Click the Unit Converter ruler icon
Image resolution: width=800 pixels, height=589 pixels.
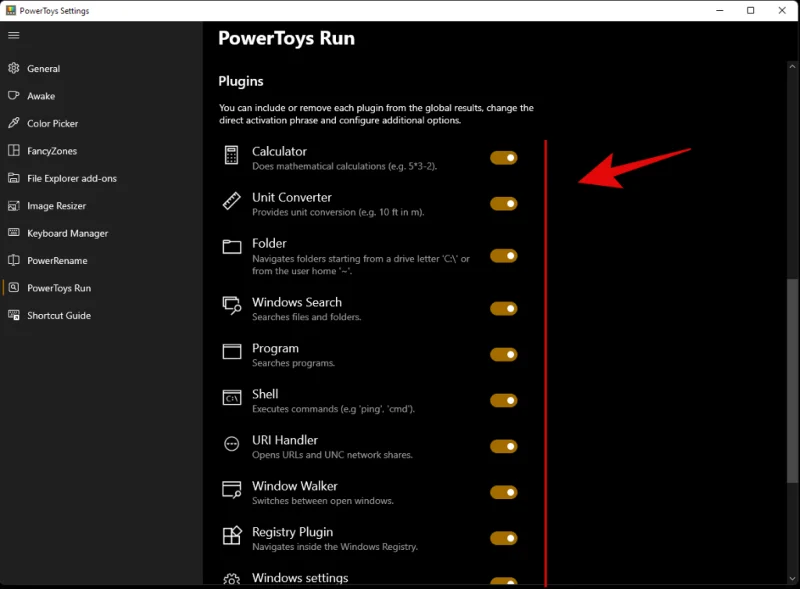tap(231, 203)
